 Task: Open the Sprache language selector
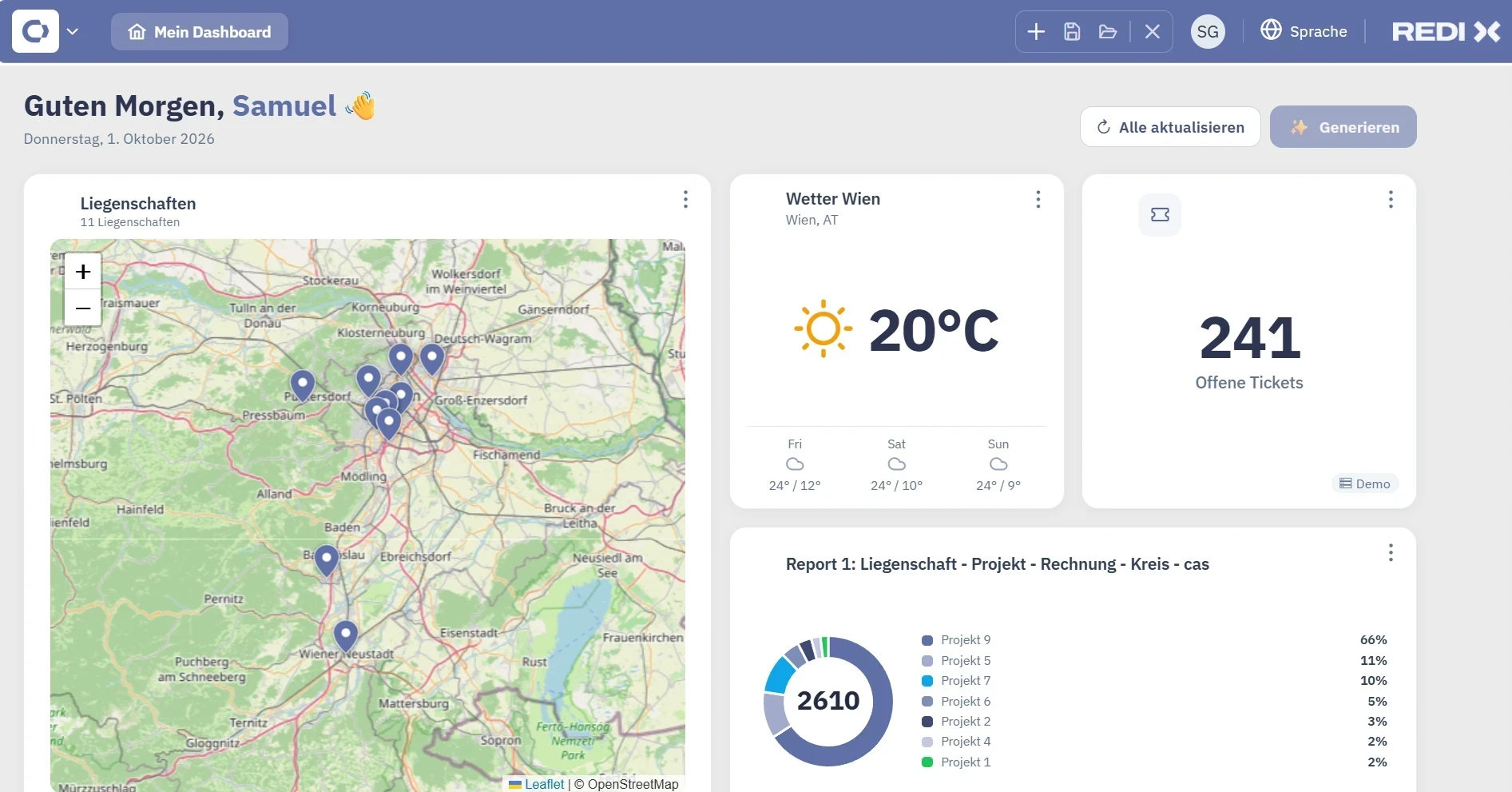point(1304,31)
